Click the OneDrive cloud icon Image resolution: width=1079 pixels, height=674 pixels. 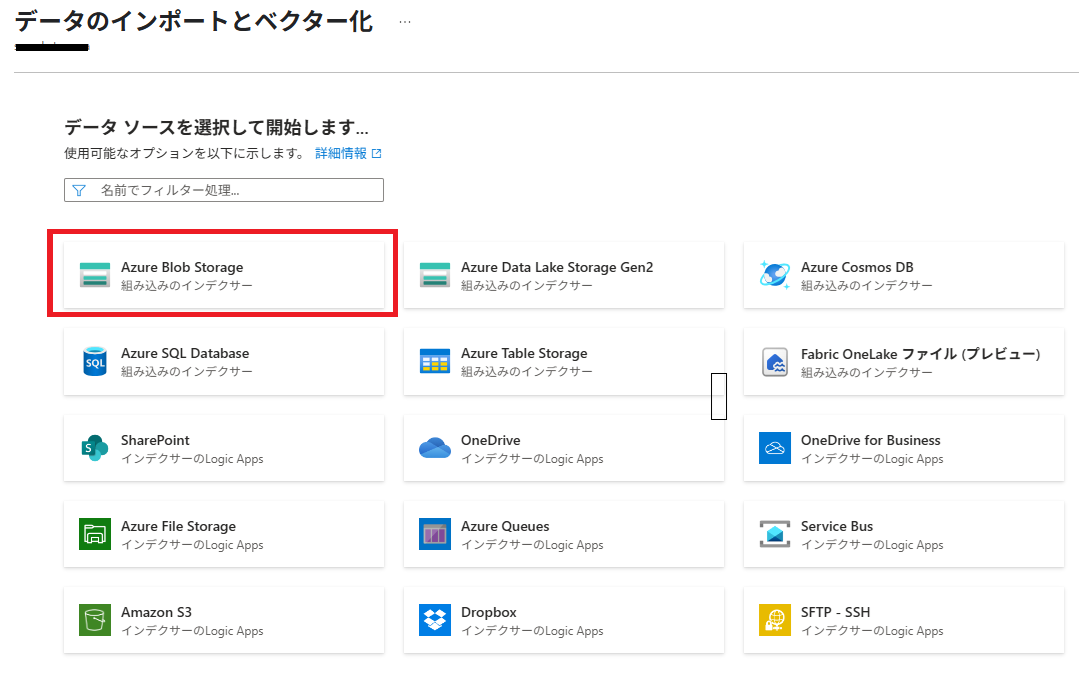pyautogui.click(x=435, y=448)
